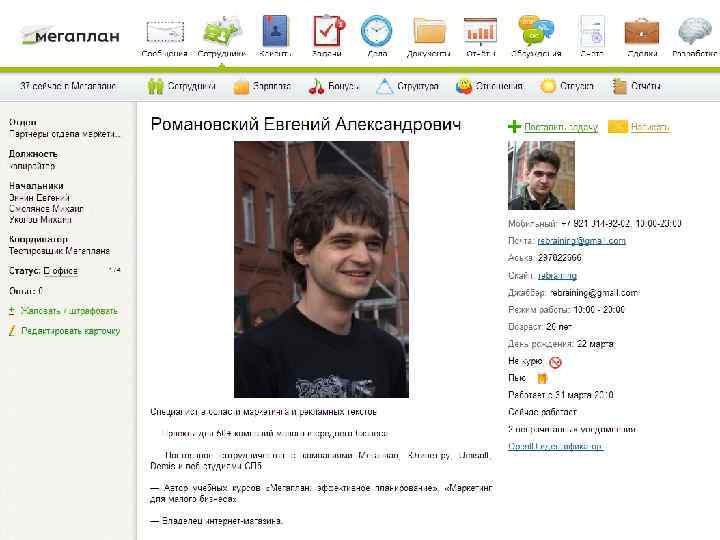This screenshot has height=540, width=720.
Task: Click the green Поставить задачу link
Action: pos(561,127)
